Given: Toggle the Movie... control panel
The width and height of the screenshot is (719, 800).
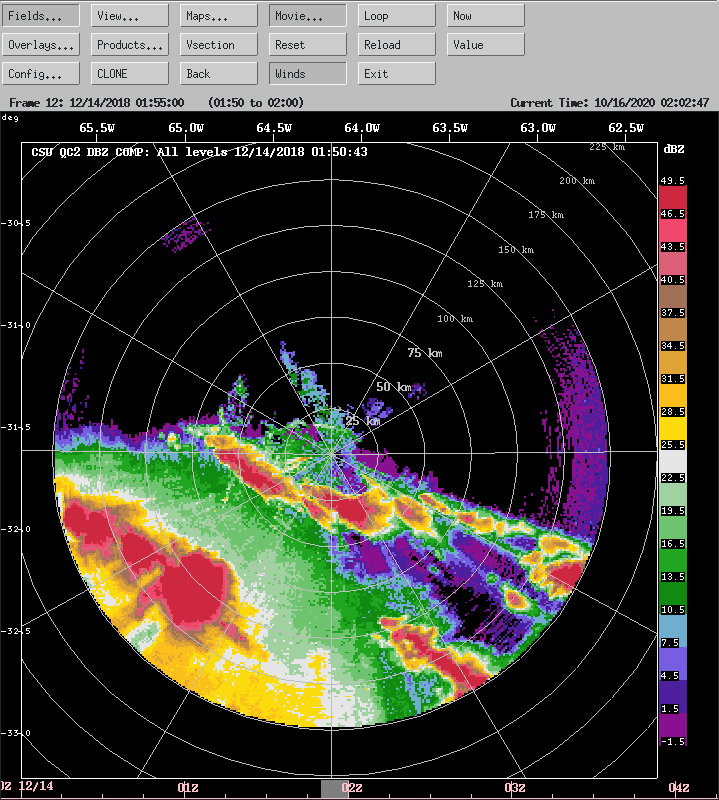Looking at the screenshot, I should point(308,16).
